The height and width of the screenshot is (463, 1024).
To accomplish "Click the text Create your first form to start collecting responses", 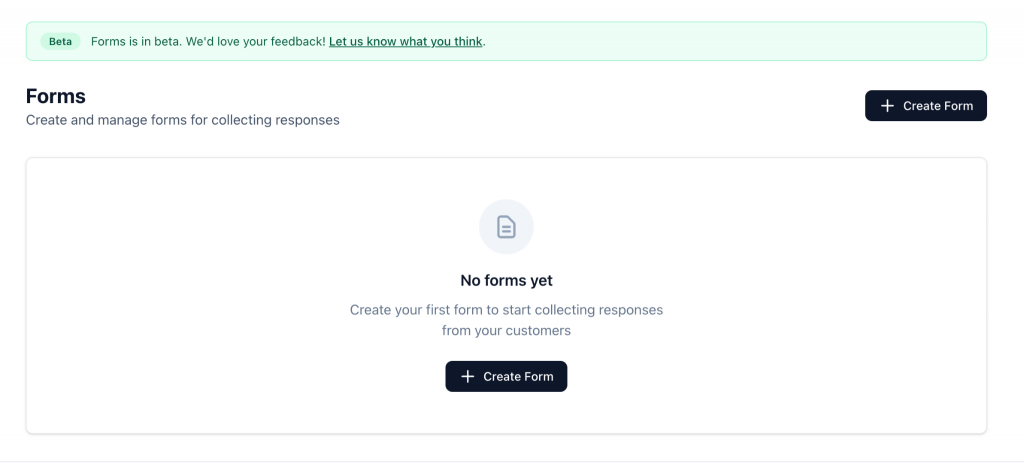I will click(x=506, y=310).
